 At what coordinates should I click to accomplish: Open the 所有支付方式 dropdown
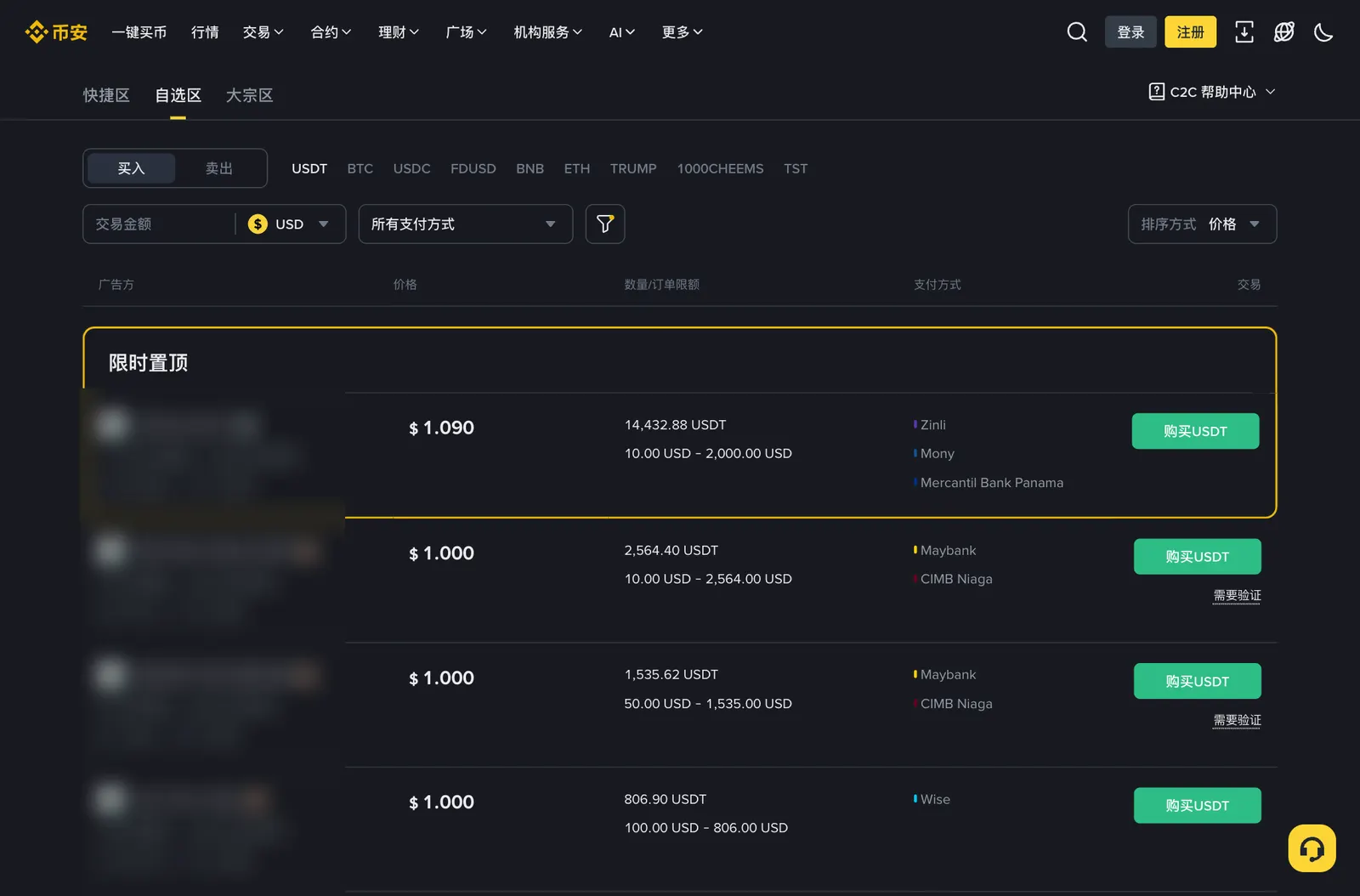[466, 224]
